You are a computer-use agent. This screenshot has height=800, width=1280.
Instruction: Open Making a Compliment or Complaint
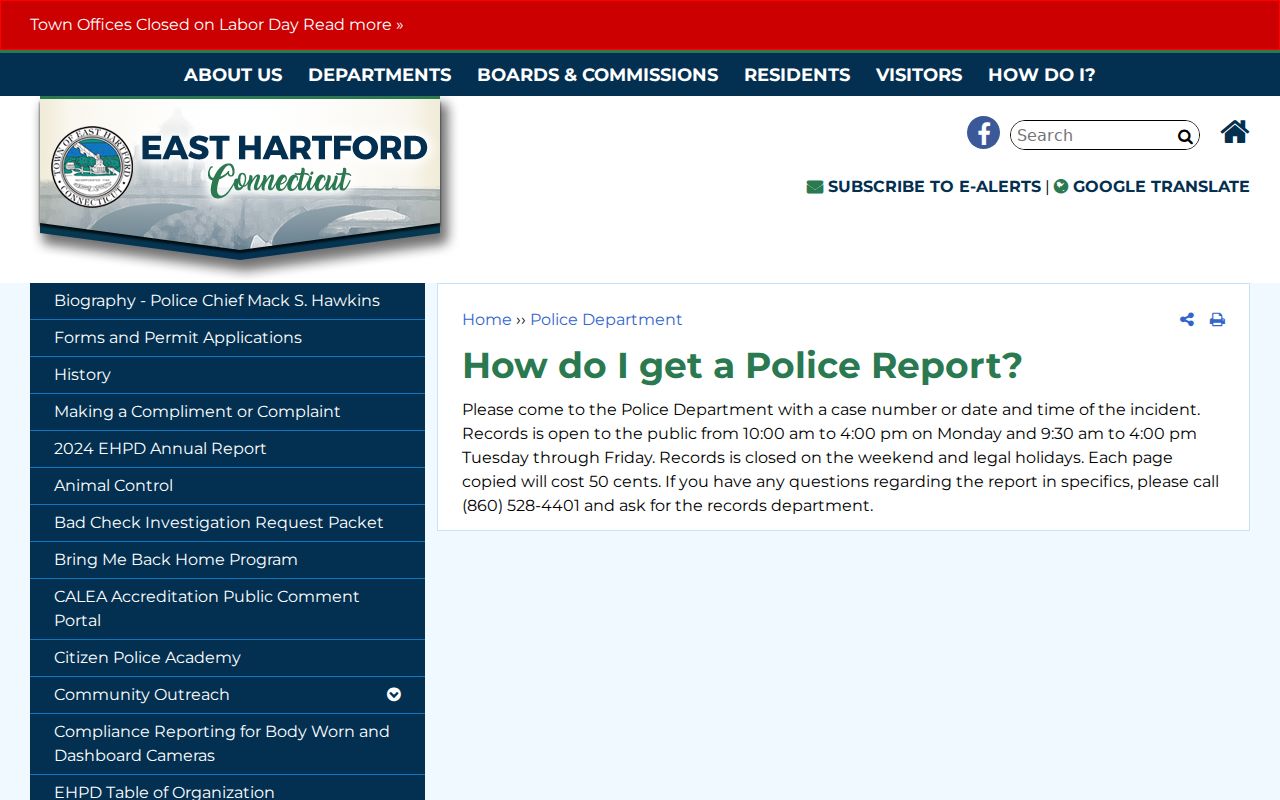[227, 412]
